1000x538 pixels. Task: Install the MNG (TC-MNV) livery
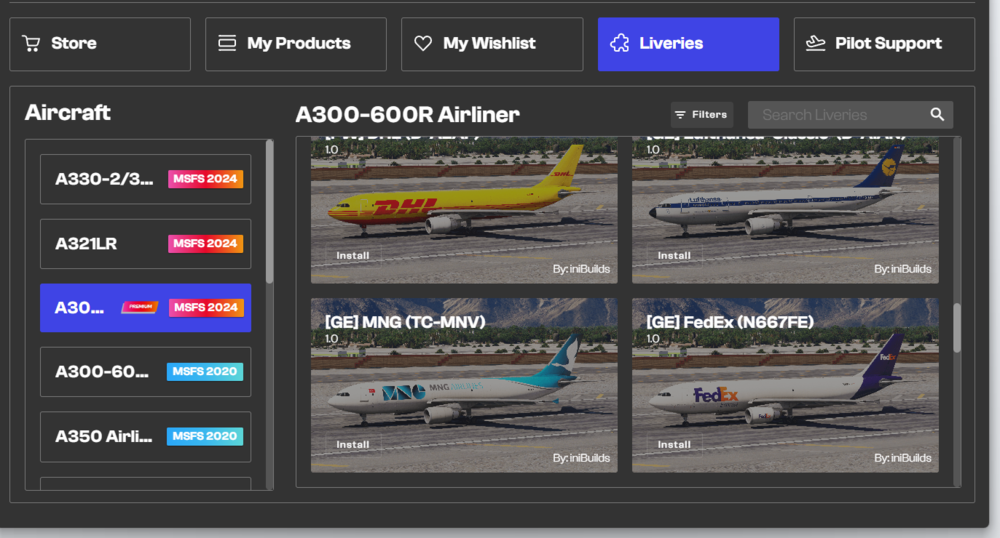353,445
